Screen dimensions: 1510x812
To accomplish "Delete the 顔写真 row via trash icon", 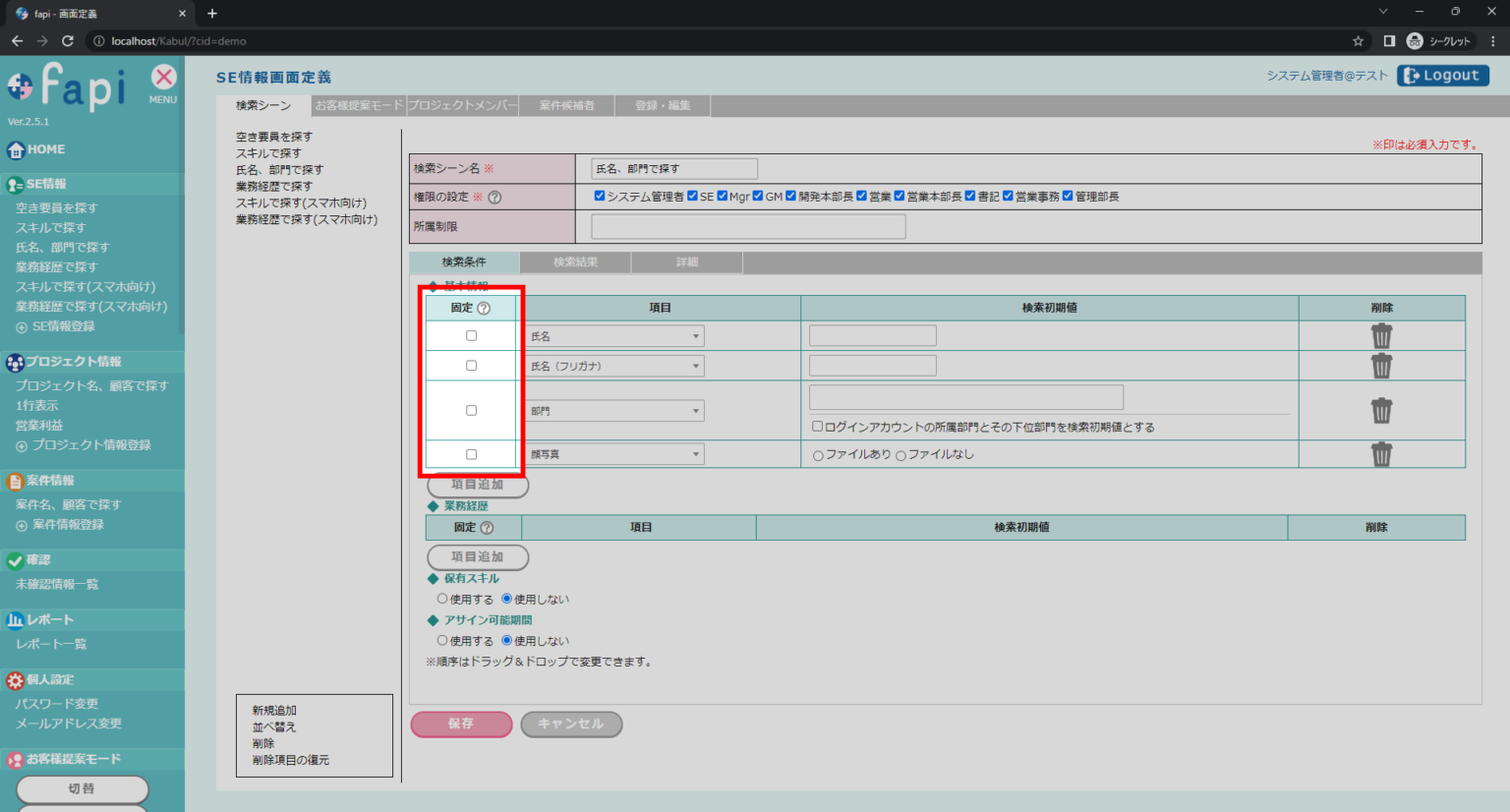I will (1381, 454).
